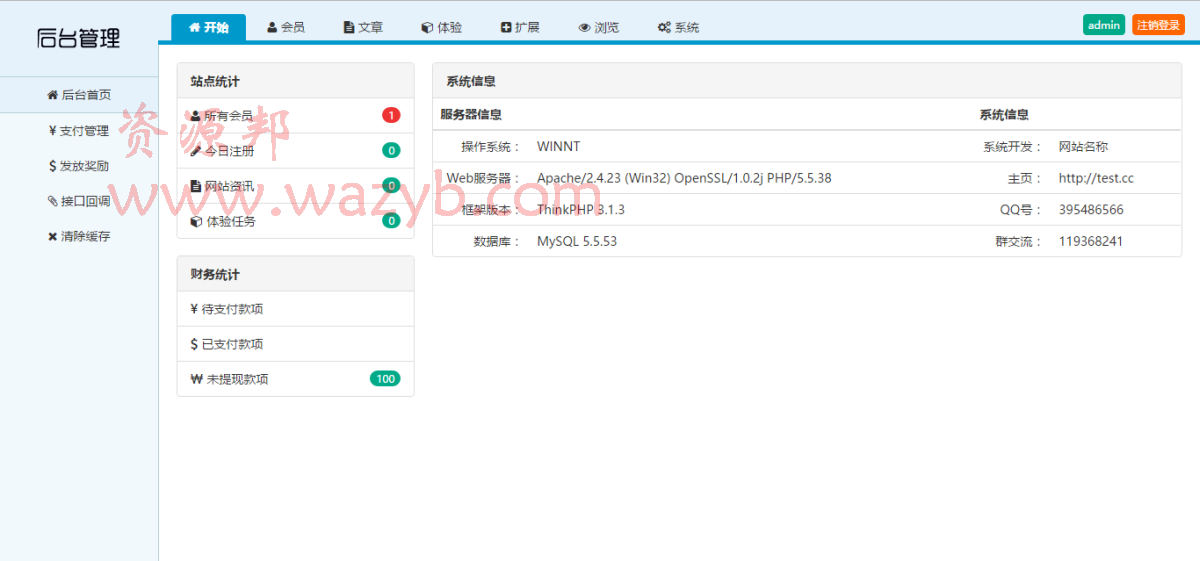
Task: Click the green 100 badge
Action: pyautogui.click(x=385, y=379)
